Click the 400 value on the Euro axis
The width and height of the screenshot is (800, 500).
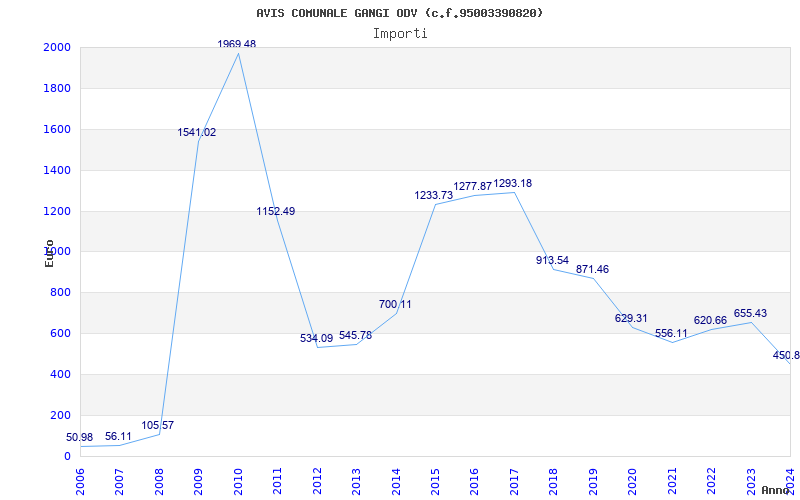coord(60,374)
